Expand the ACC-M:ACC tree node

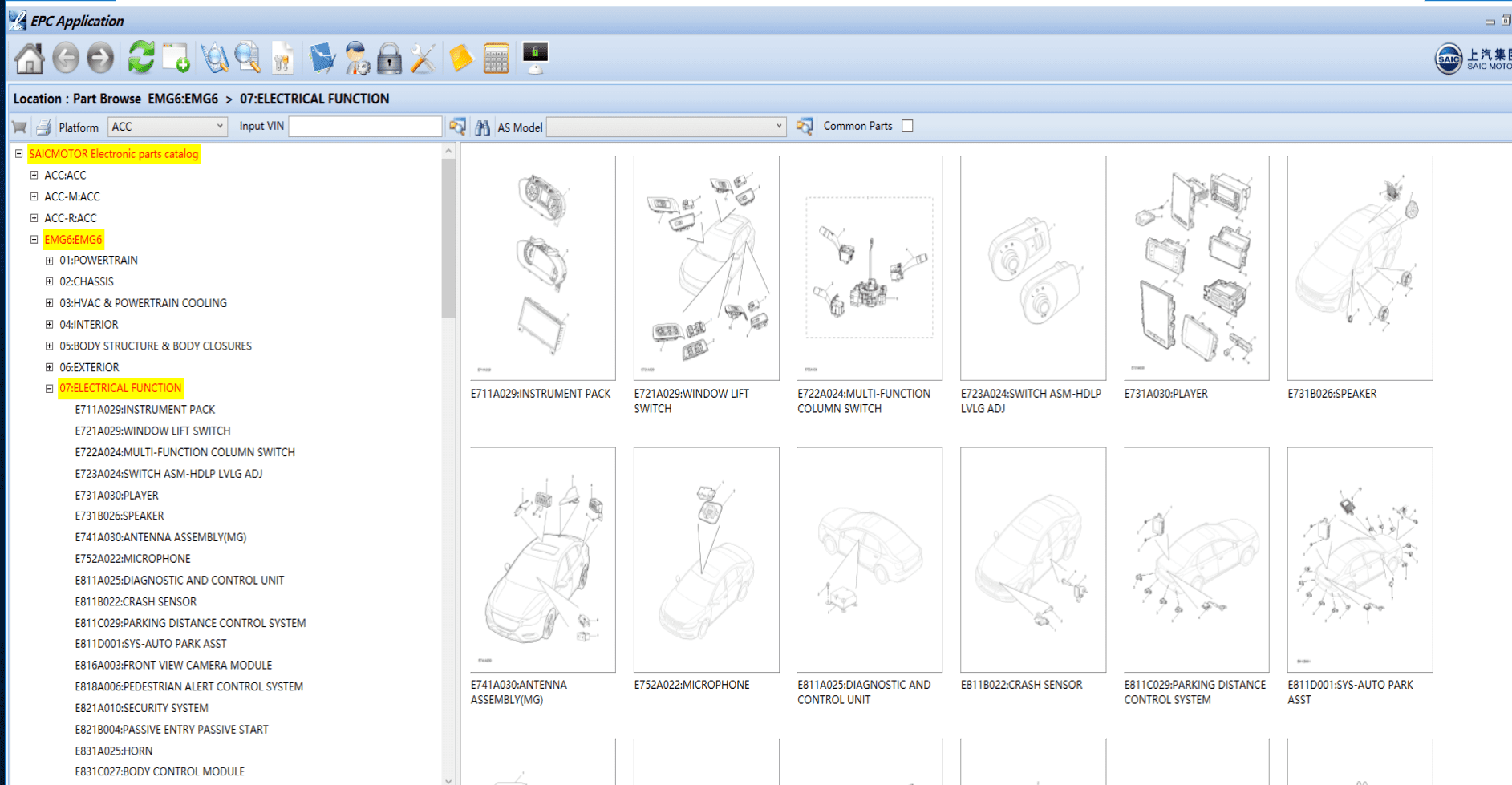pos(34,196)
